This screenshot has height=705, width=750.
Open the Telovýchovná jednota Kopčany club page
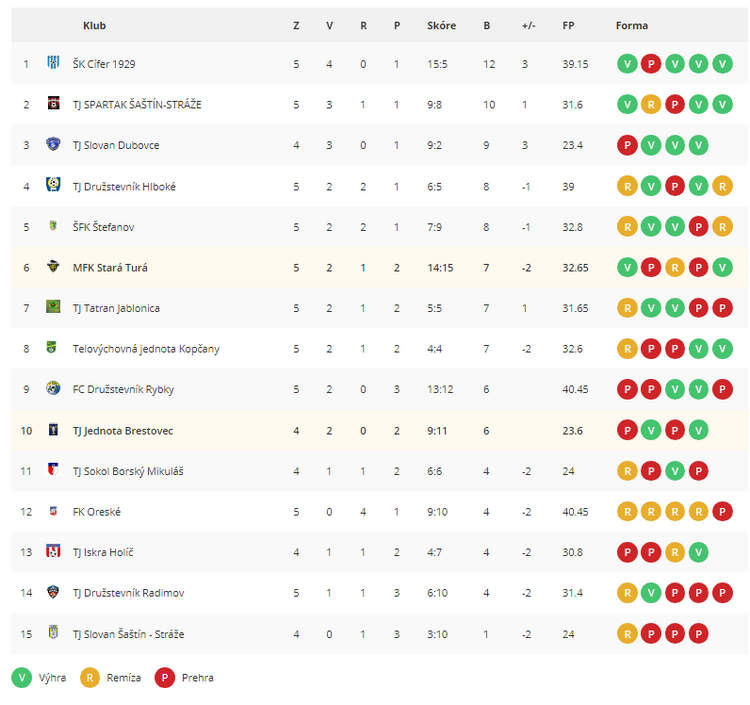coord(146,349)
